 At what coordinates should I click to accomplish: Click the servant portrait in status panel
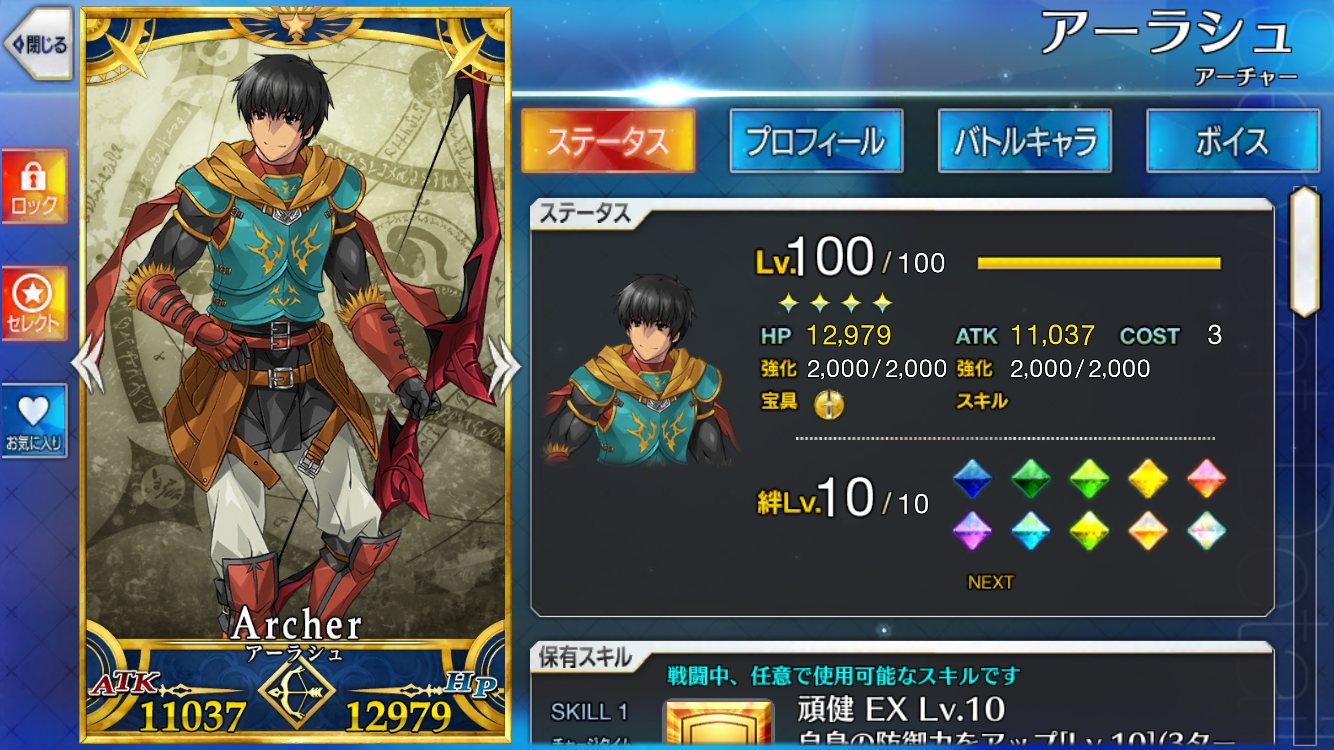tap(643, 370)
